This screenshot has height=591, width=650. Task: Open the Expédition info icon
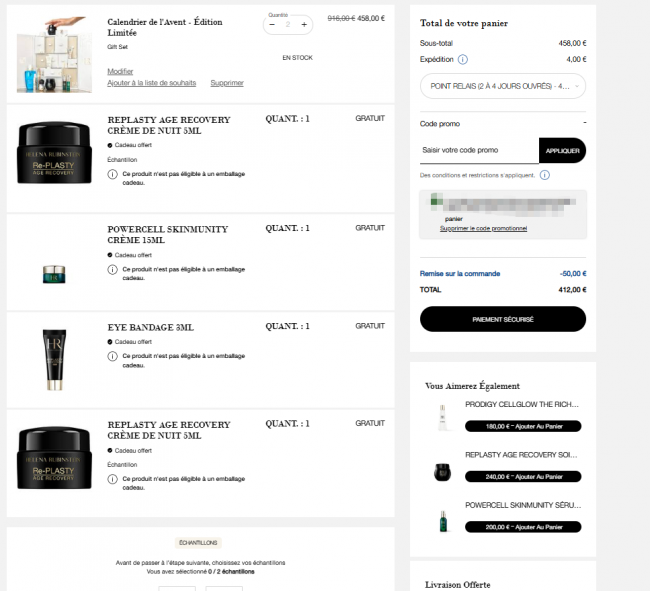[463, 59]
